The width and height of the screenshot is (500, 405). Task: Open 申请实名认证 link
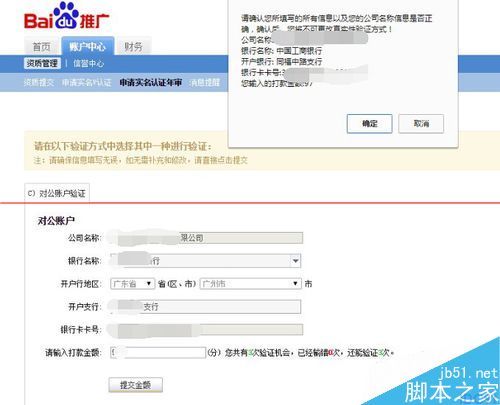(87, 82)
